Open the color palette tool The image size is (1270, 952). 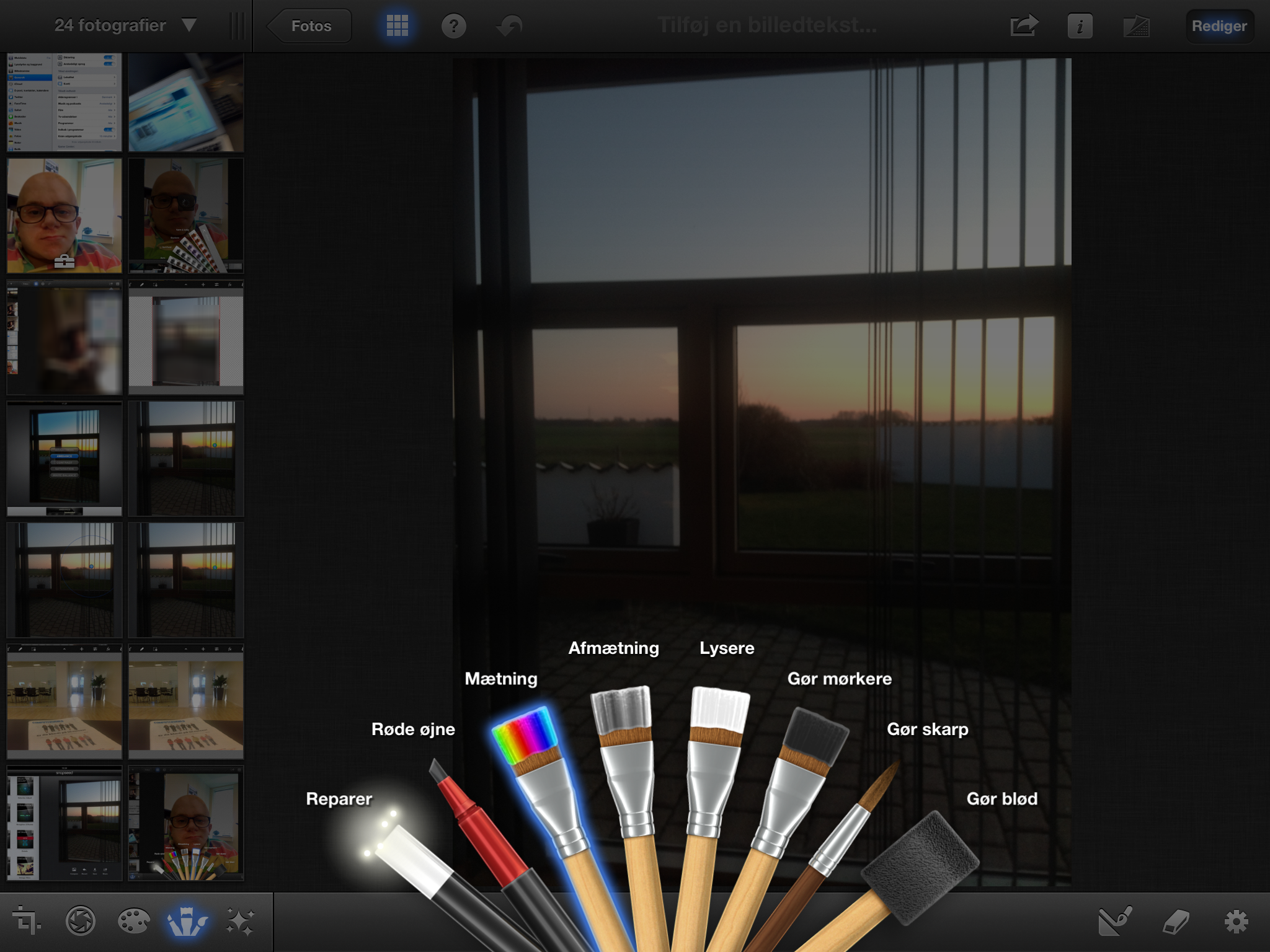coord(133,920)
